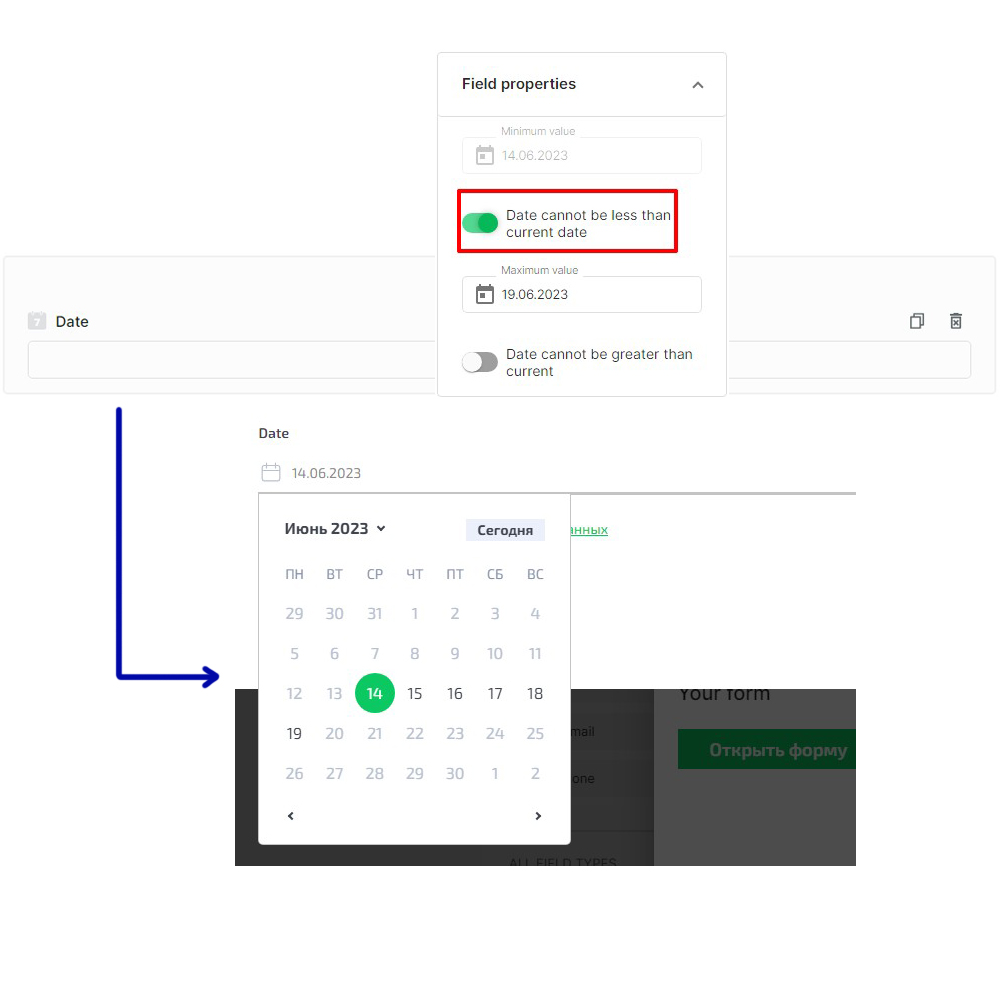
Task: Click disabled day 12 in calendar
Action: point(294,693)
